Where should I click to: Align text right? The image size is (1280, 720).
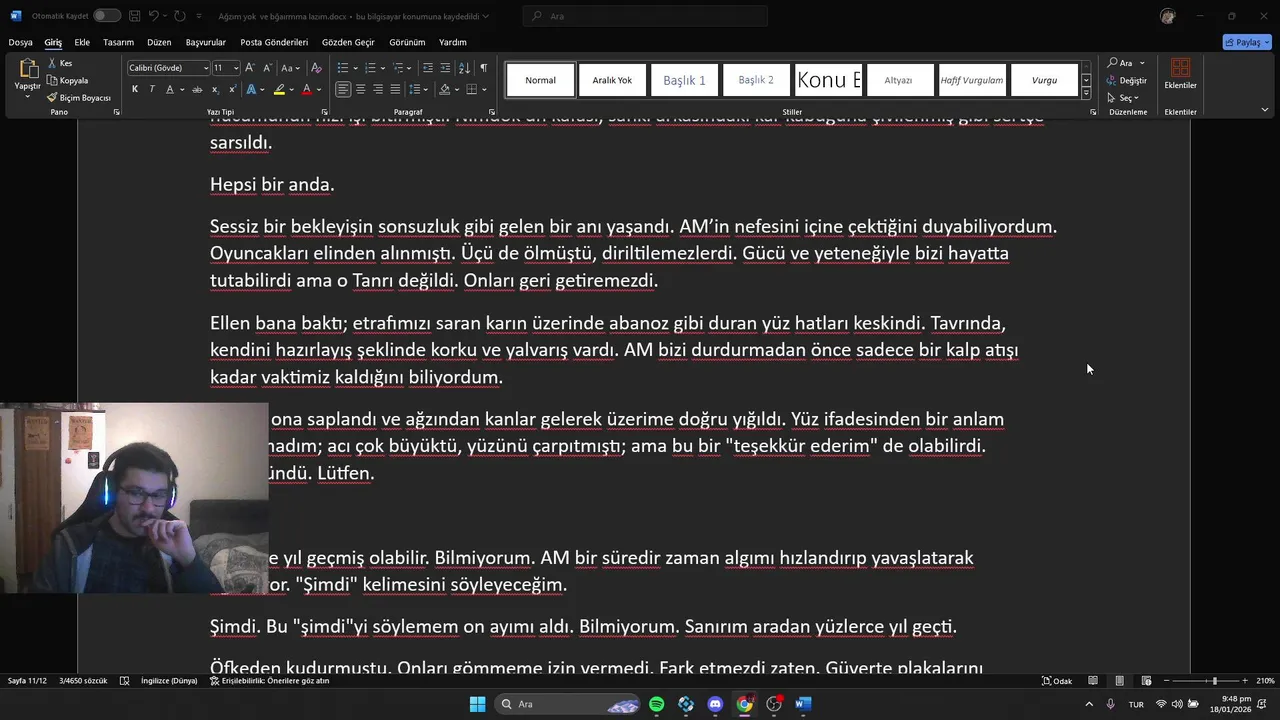click(378, 89)
